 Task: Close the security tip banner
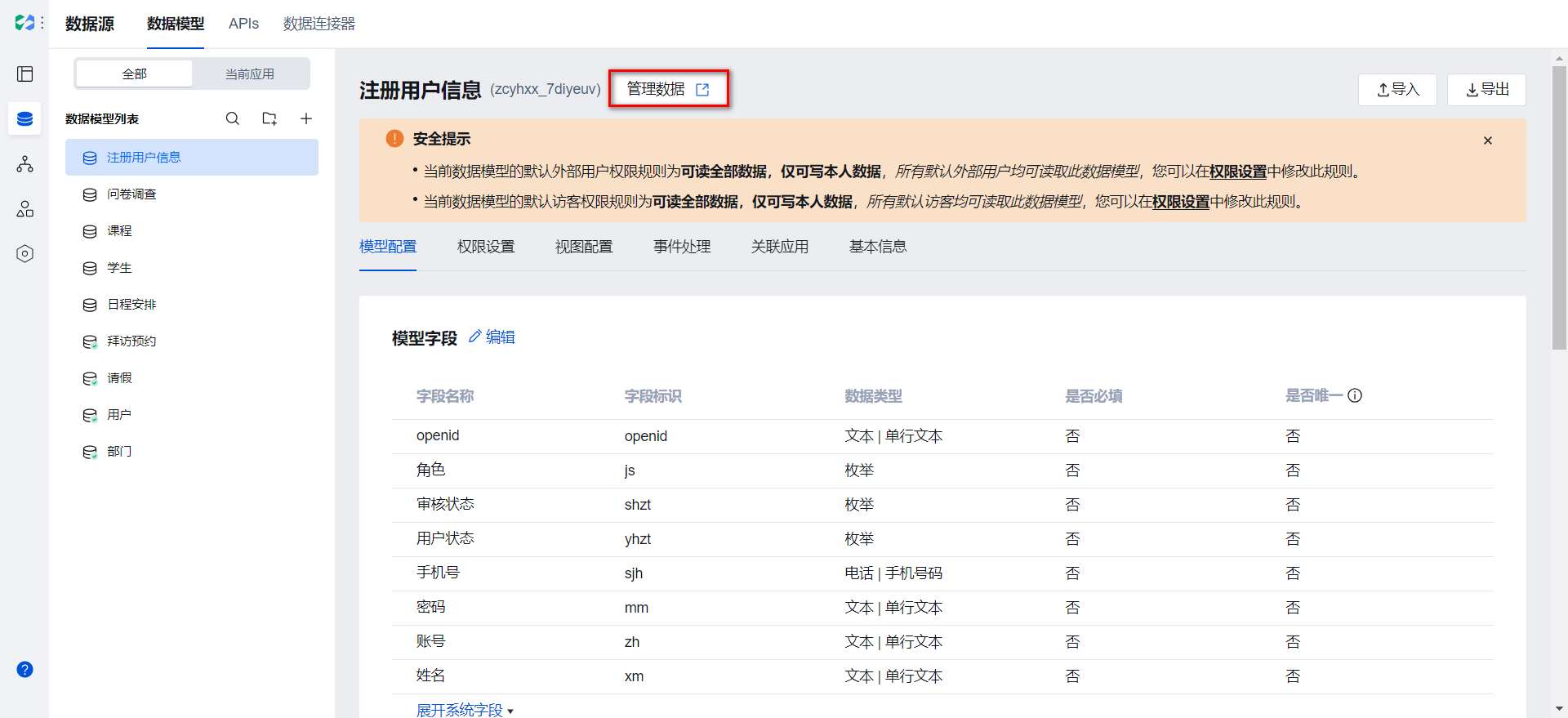click(1488, 140)
